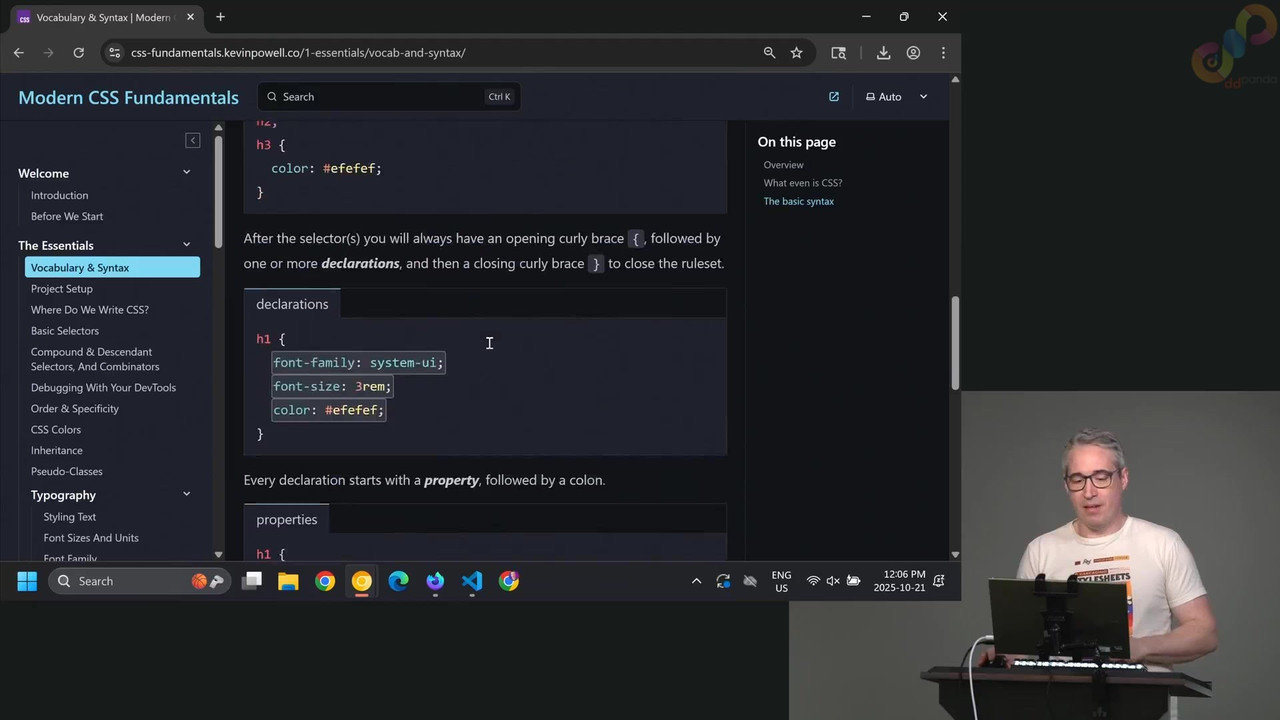
Task: Open the Windows Start menu
Action: tap(27, 581)
